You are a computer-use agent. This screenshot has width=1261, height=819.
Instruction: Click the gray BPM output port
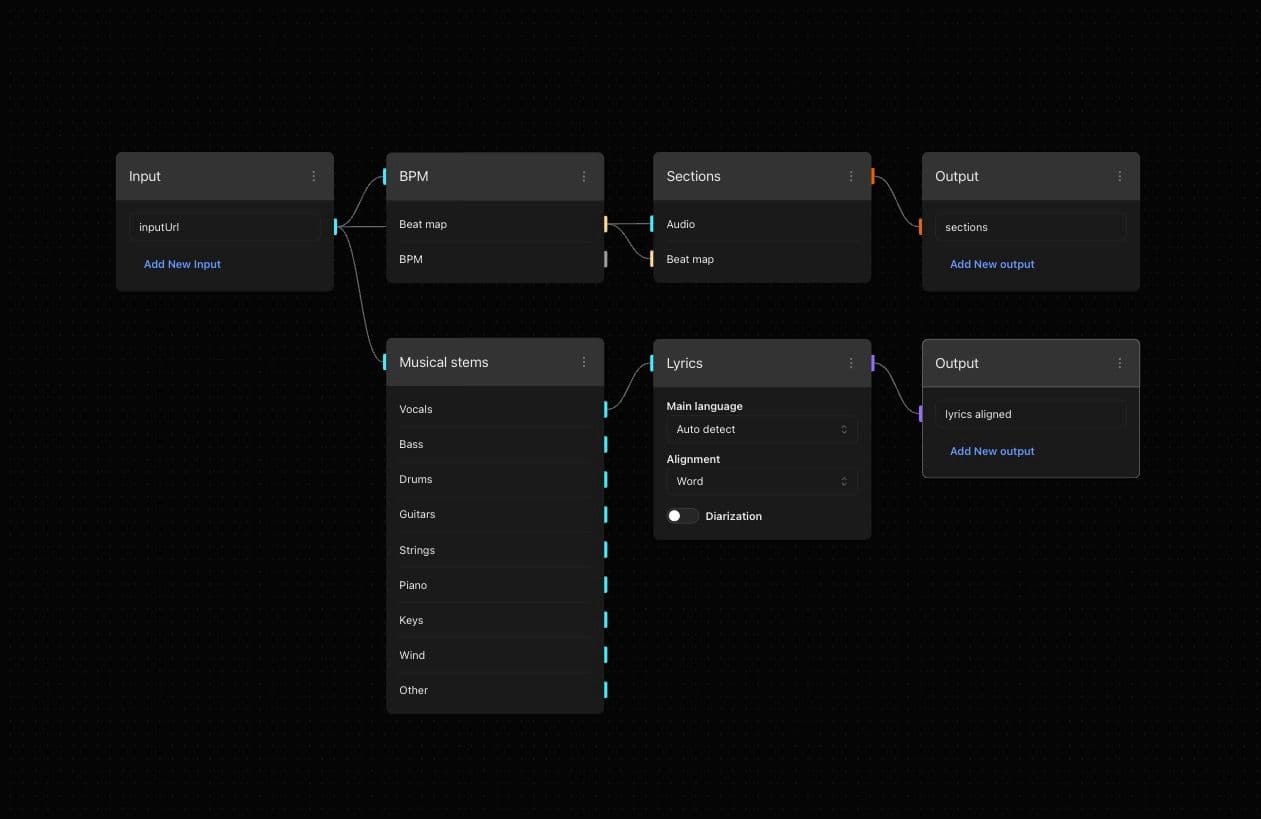point(605,259)
